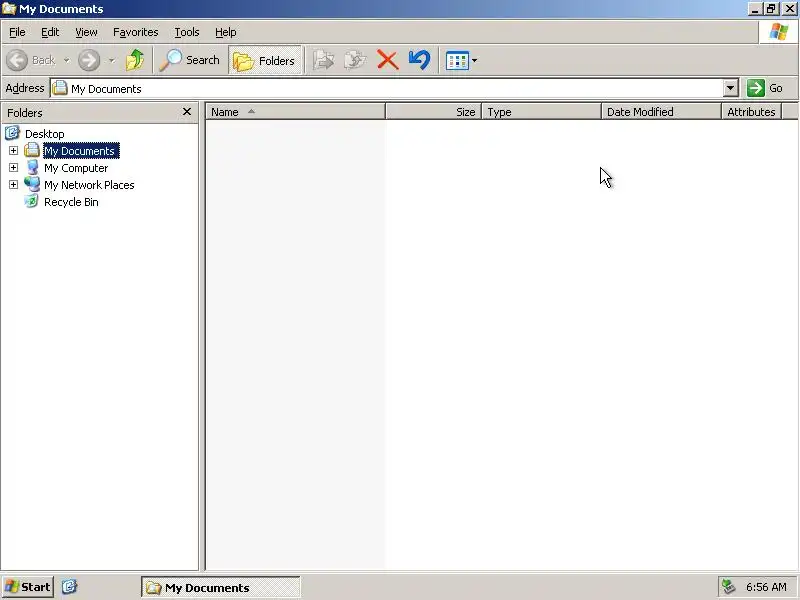Click the title bar folder icon
Screen dimensions: 800x600
point(9,9)
